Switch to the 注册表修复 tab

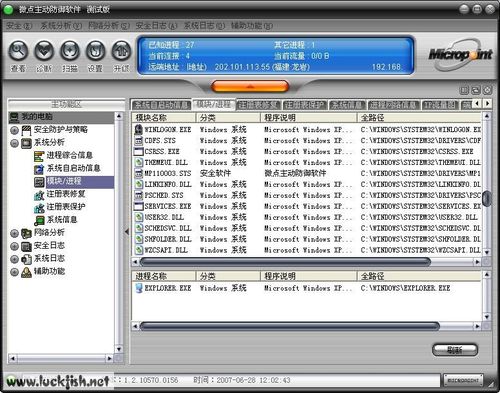259,105
